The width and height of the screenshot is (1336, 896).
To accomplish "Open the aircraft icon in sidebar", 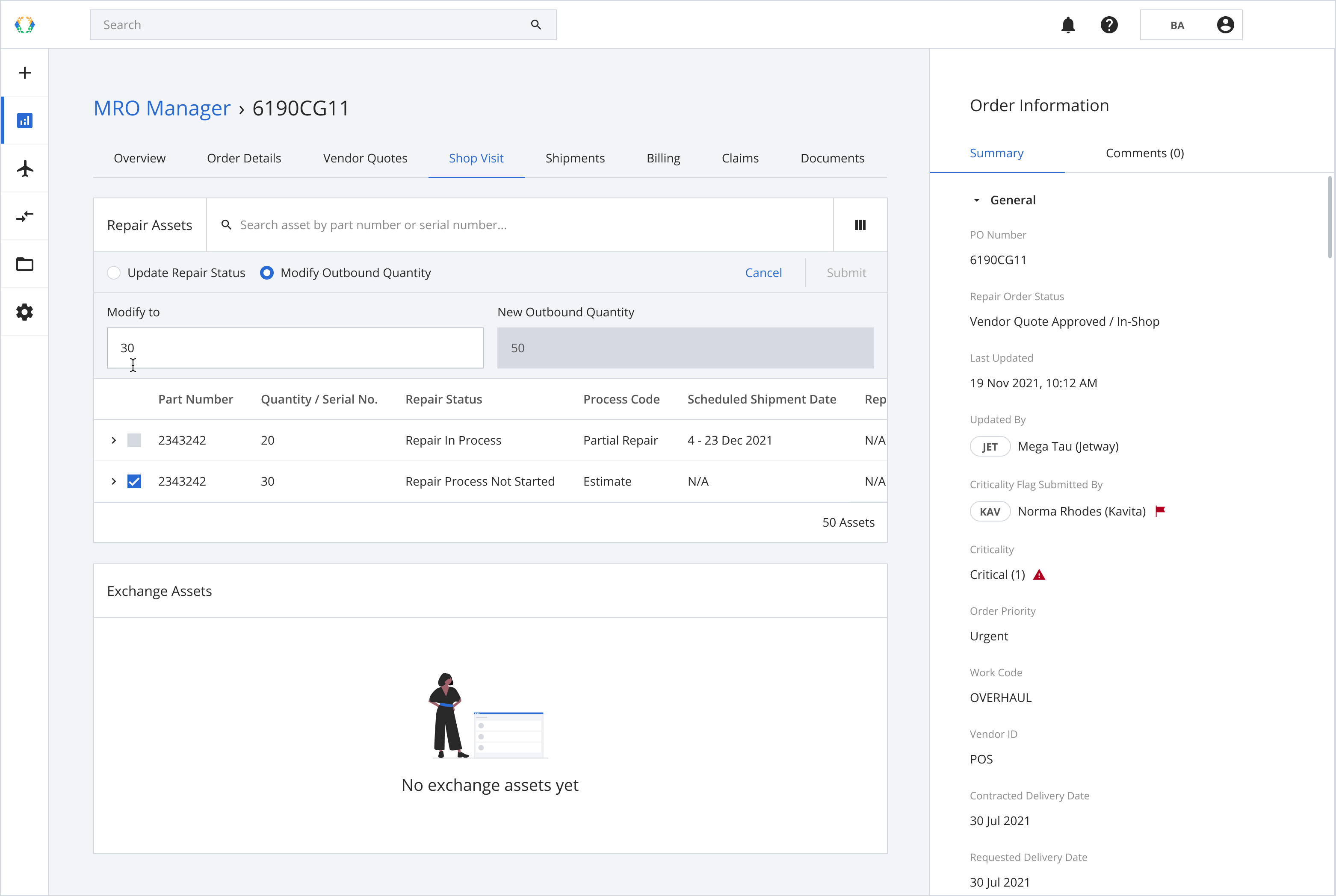I will point(24,168).
